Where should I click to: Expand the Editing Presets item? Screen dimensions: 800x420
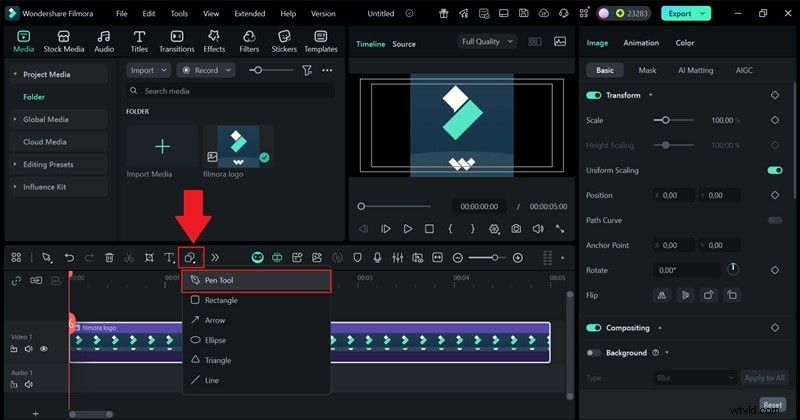tap(15, 164)
